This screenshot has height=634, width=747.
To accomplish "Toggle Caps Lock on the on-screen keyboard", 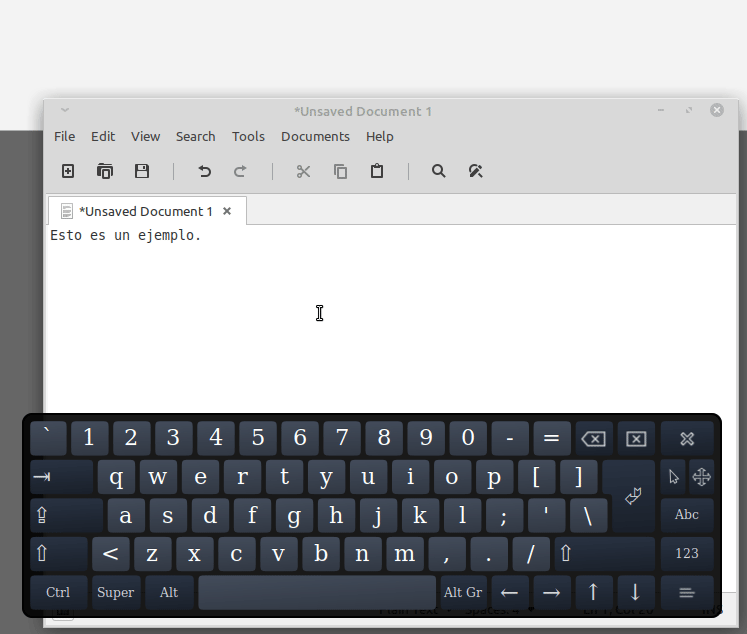I will click(64, 516).
